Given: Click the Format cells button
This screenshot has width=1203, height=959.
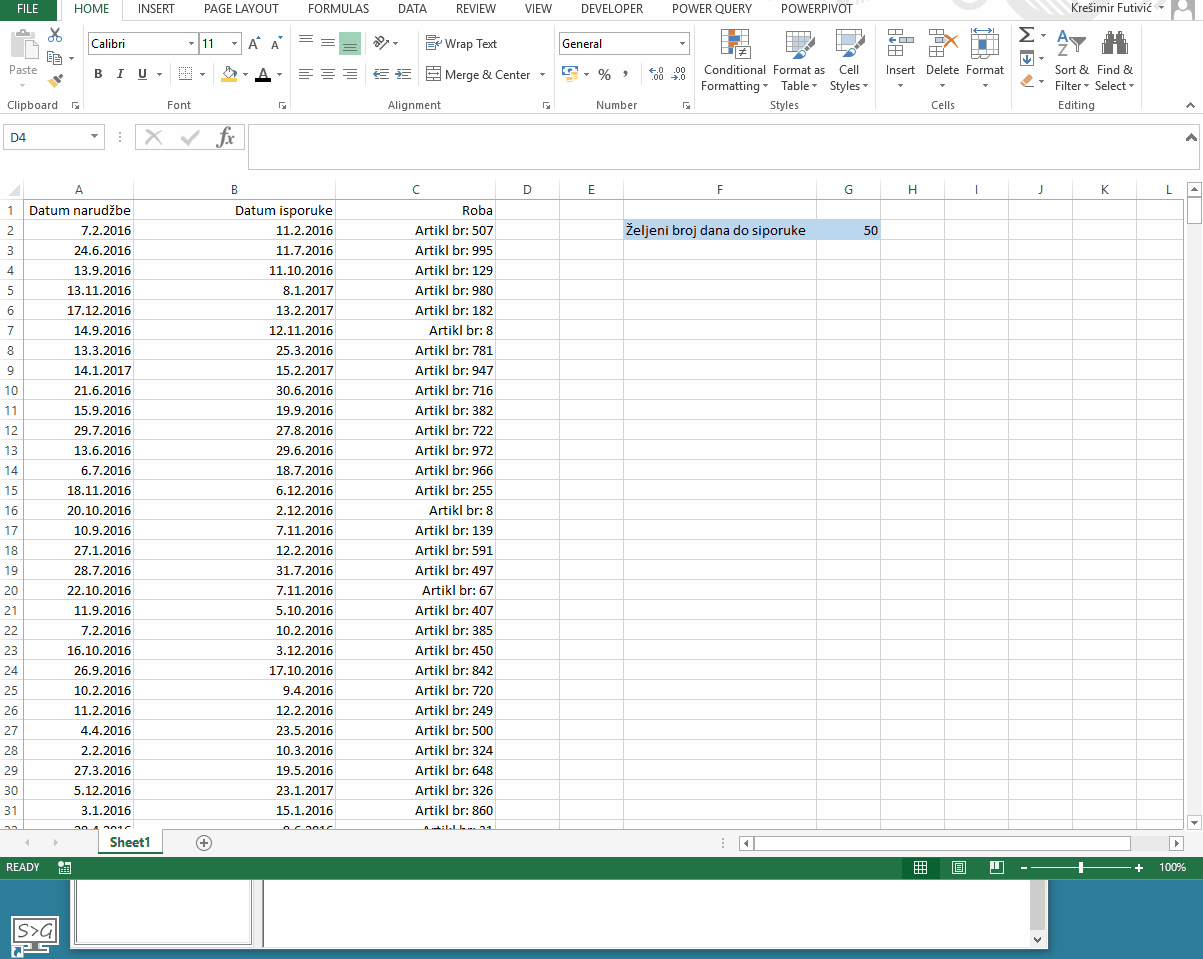Looking at the screenshot, I should click(985, 60).
